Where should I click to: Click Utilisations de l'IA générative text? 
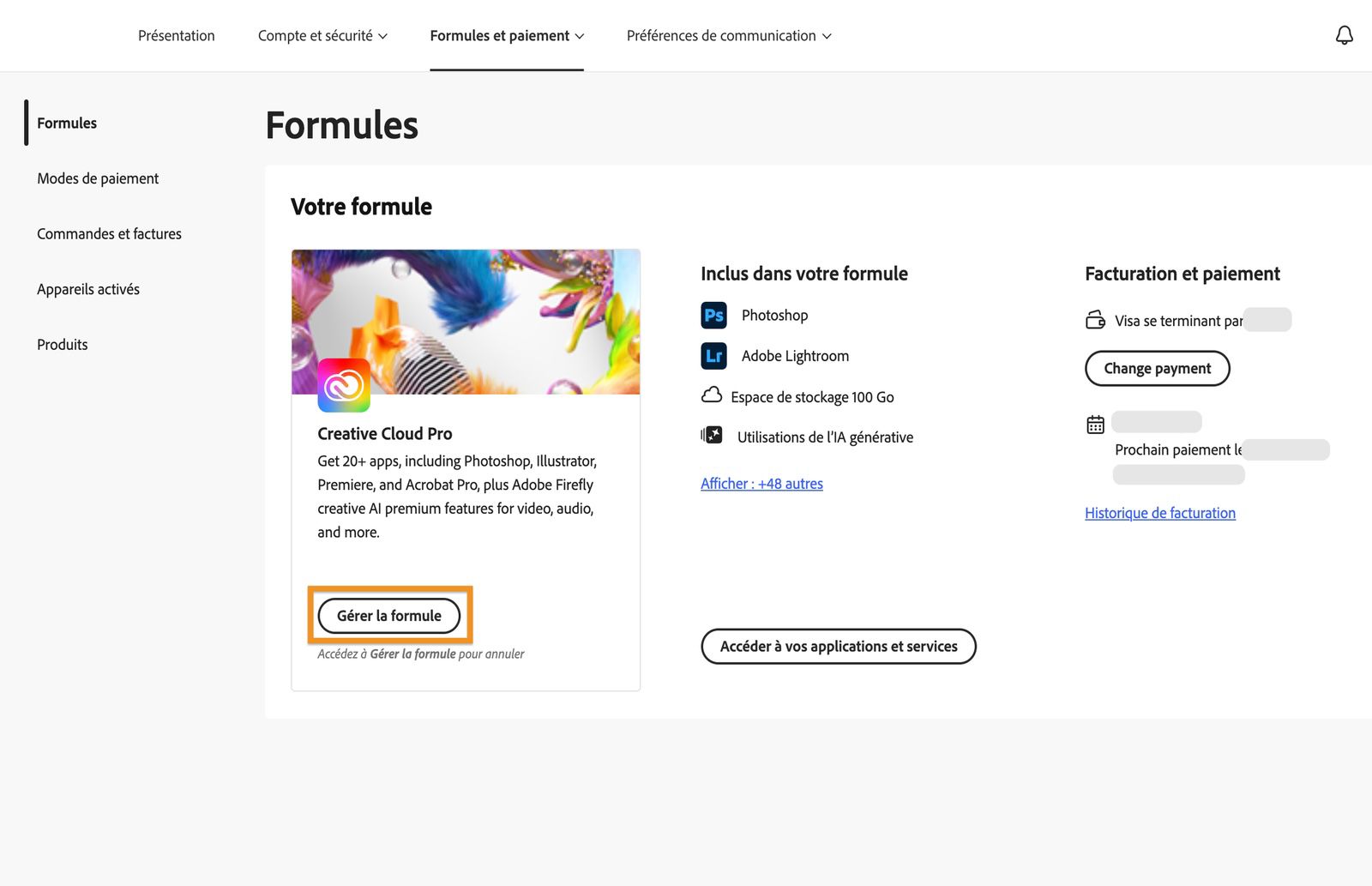pos(825,437)
